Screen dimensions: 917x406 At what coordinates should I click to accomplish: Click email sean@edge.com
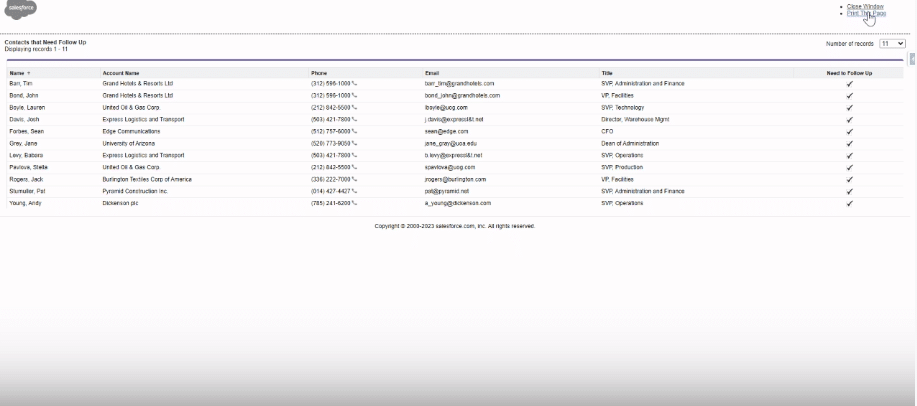(x=446, y=132)
